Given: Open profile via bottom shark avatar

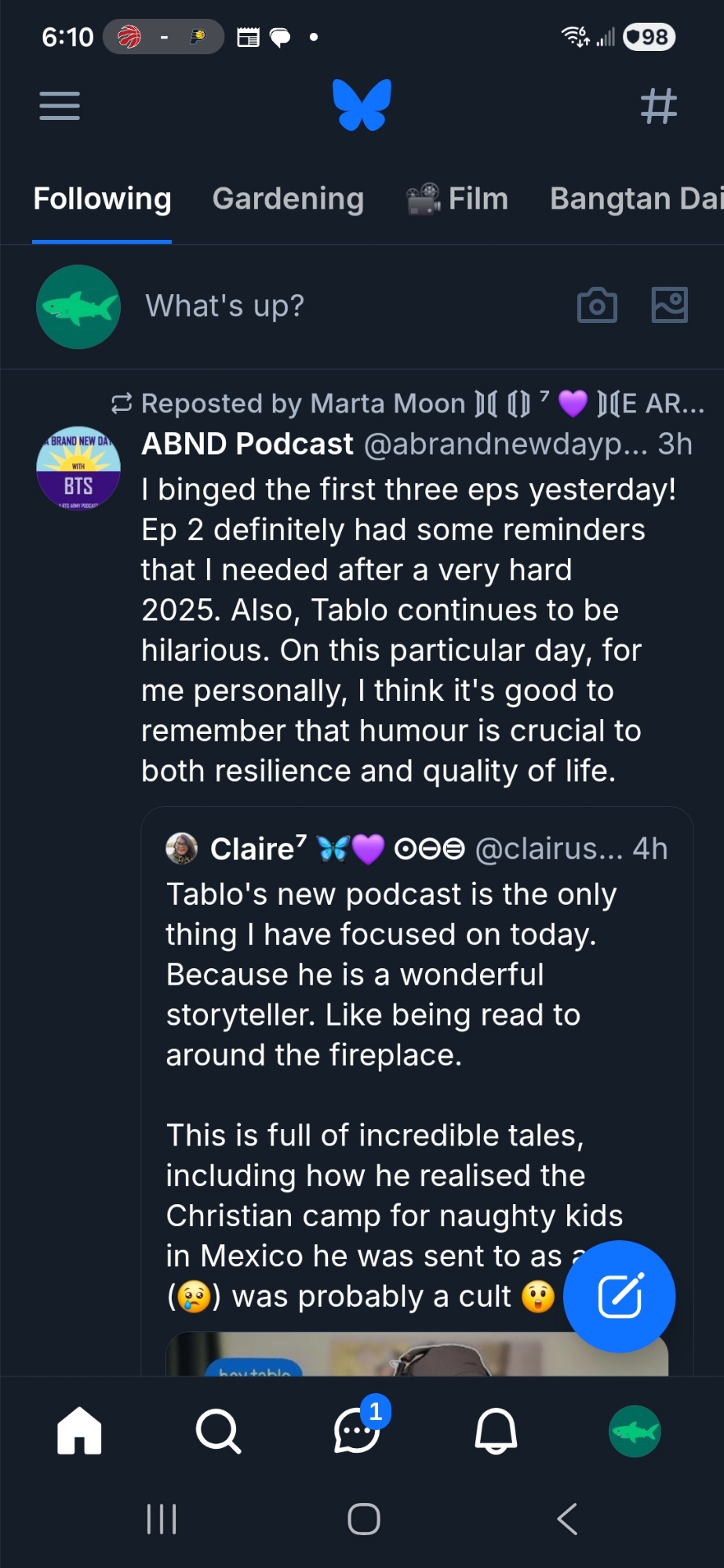Looking at the screenshot, I should [x=635, y=1431].
